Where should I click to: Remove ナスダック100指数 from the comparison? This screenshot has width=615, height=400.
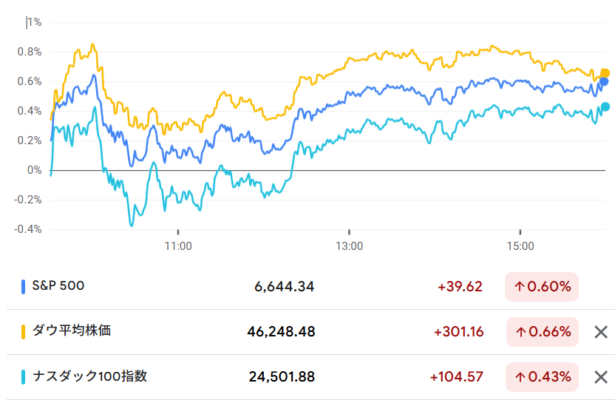600,377
